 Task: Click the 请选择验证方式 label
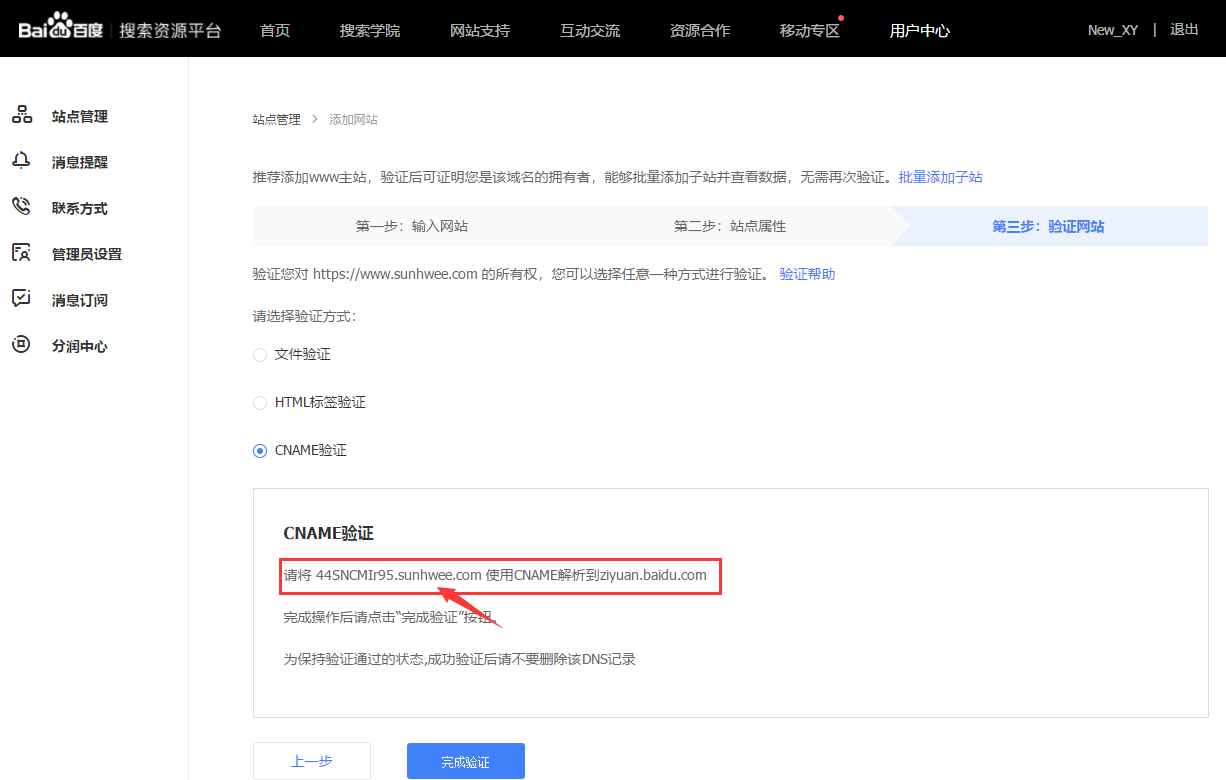304,316
